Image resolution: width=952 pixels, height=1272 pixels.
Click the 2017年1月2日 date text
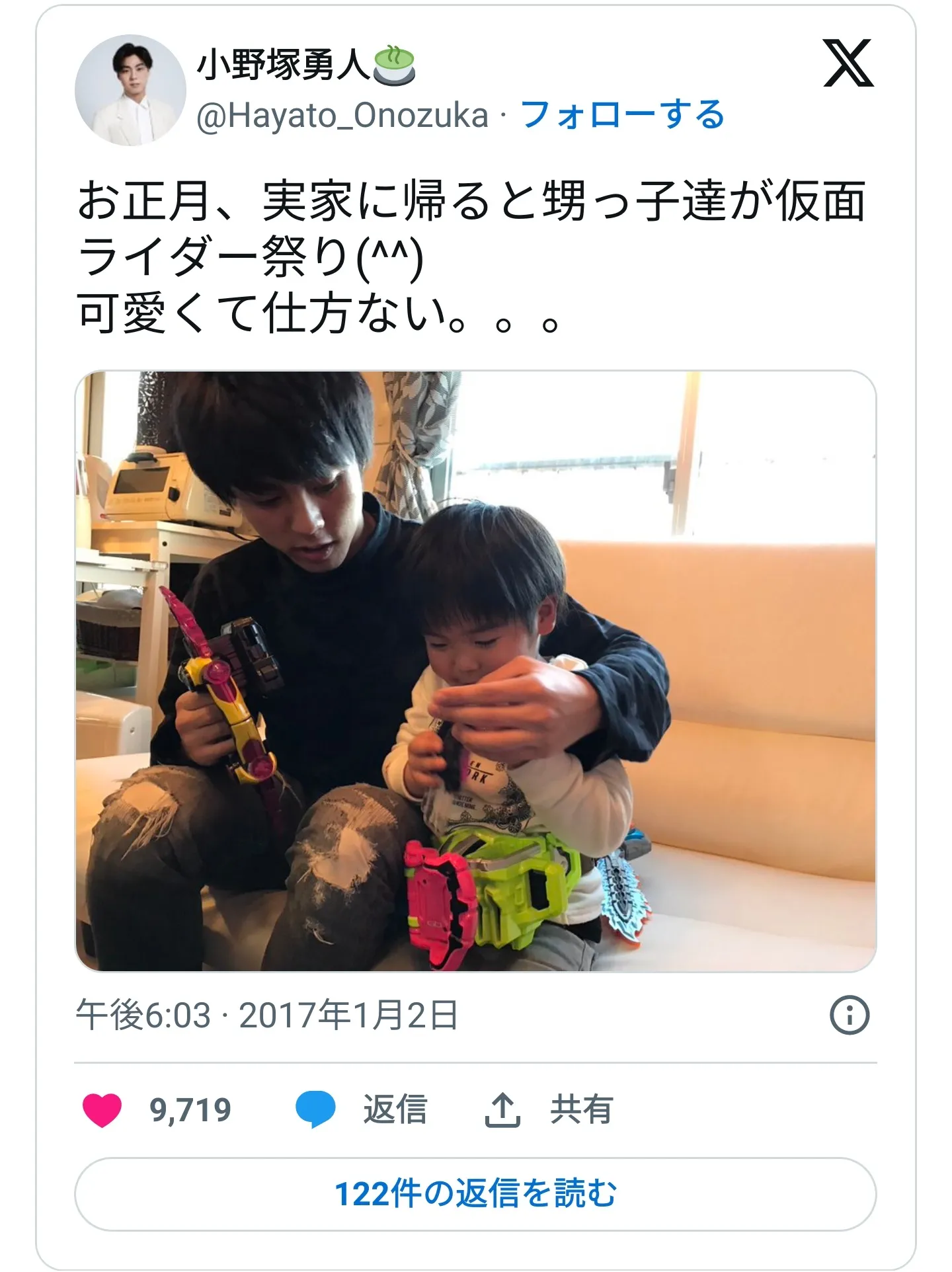pyautogui.click(x=348, y=1015)
